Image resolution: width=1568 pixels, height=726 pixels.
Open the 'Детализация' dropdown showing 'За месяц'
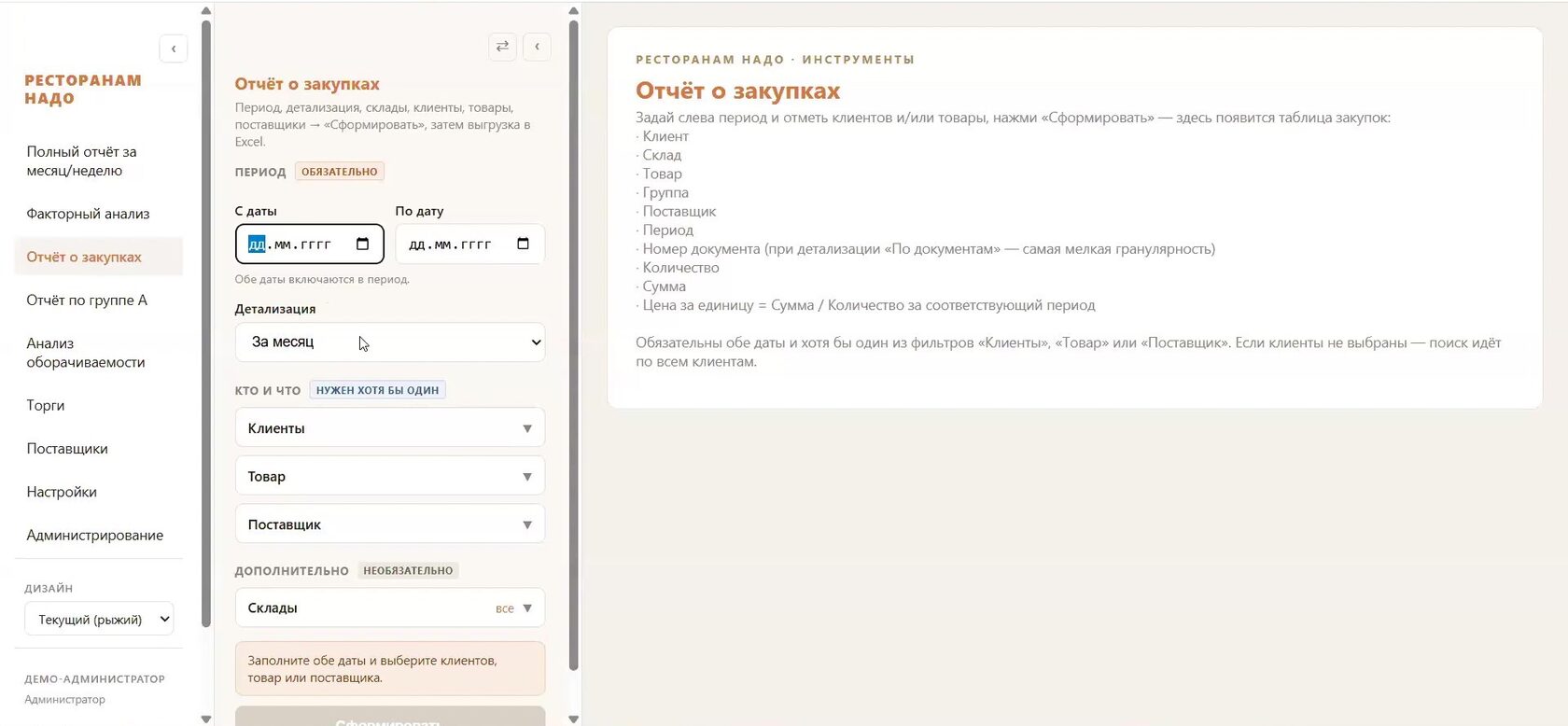coord(390,342)
